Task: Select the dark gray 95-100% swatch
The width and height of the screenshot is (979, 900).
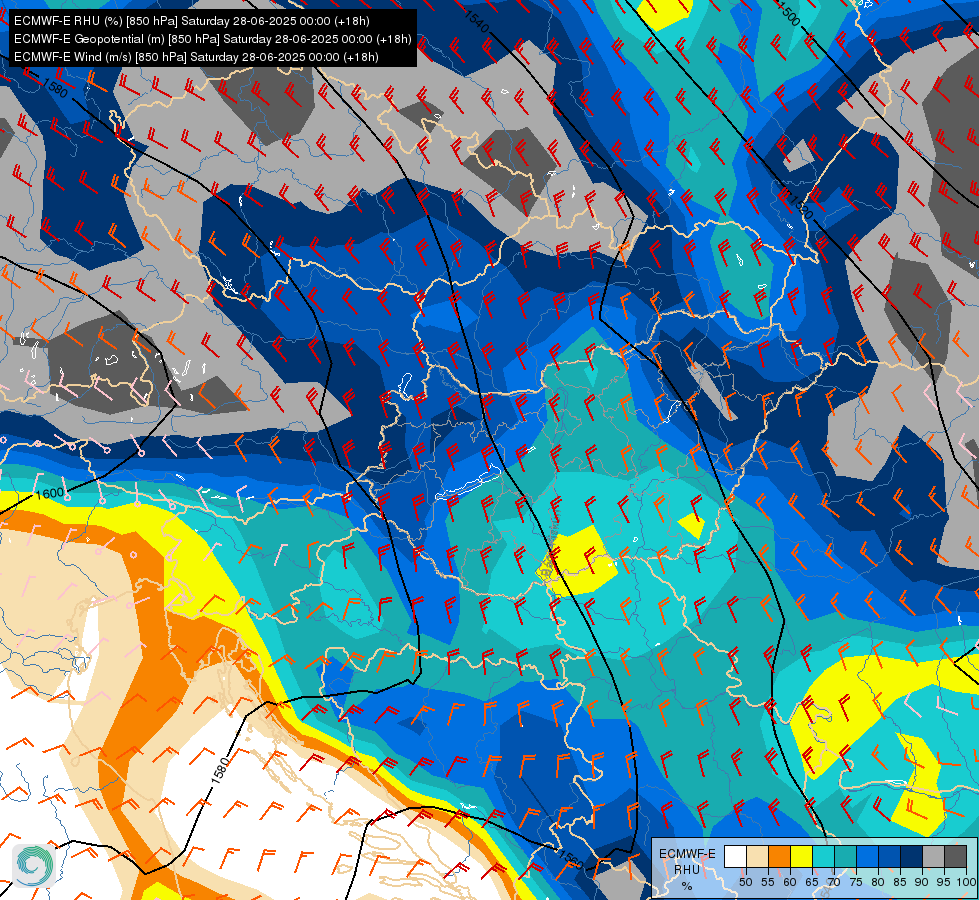Action: point(956,856)
